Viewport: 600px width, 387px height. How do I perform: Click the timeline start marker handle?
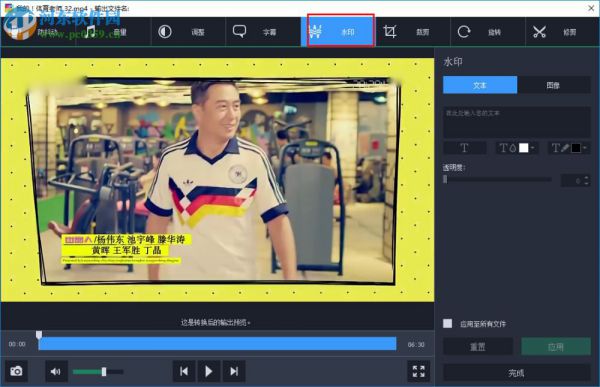coord(39,335)
